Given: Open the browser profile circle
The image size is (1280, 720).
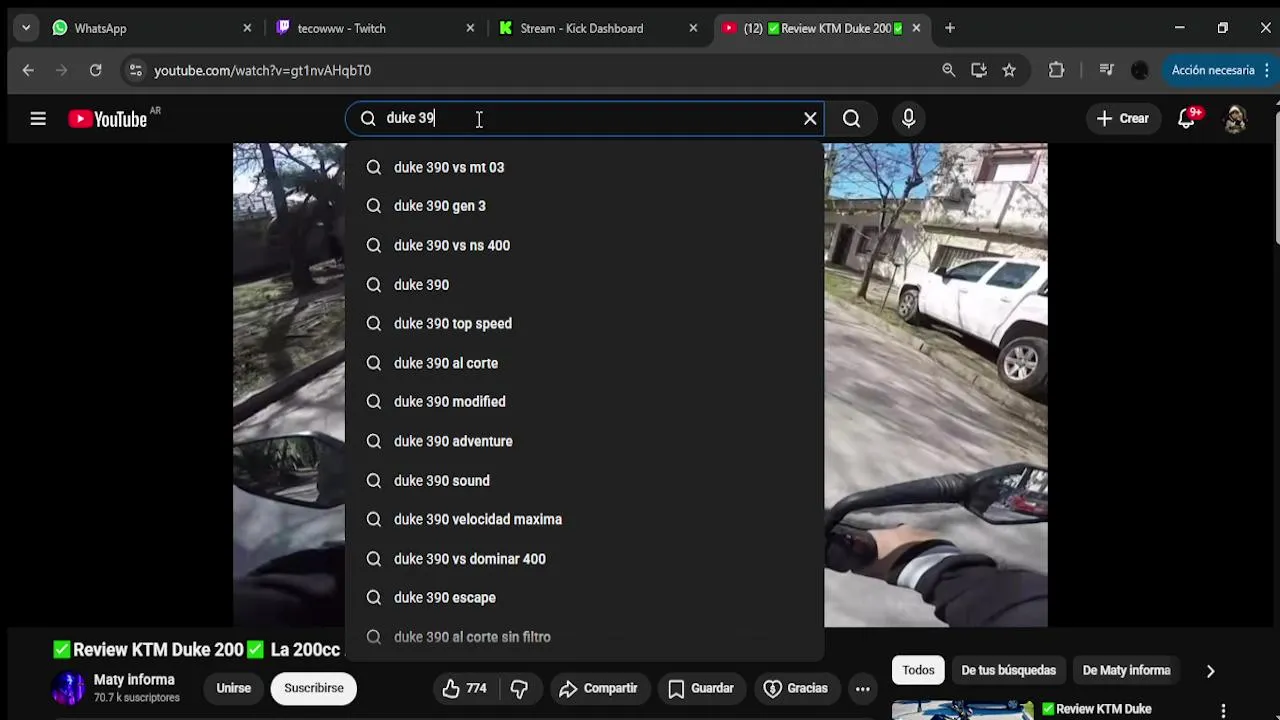Looking at the screenshot, I should tap(1140, 70).
